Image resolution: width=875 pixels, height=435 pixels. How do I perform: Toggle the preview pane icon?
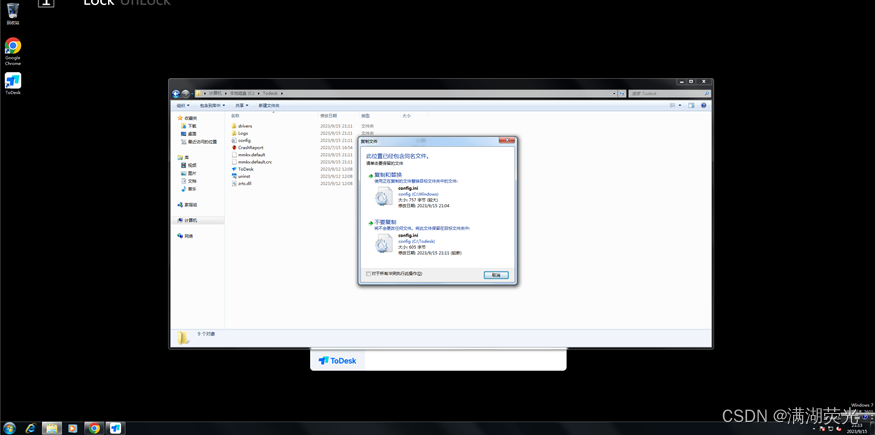click(691, 105)
